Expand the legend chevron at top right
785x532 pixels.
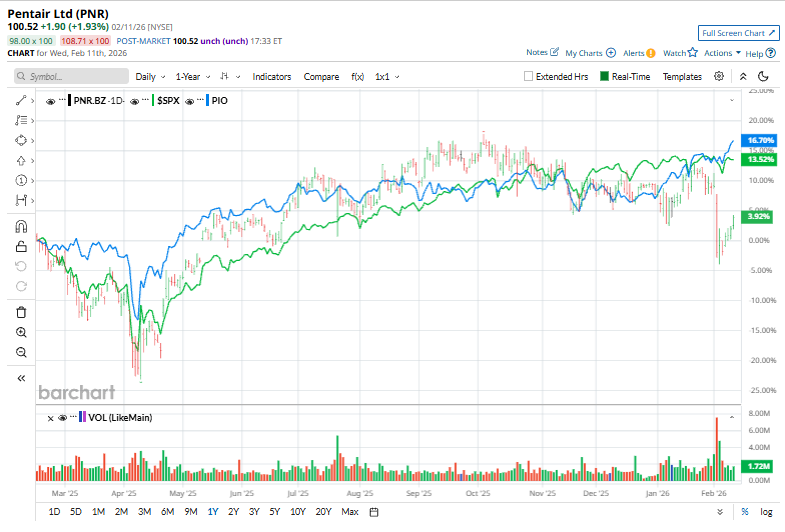tap(732, 101)
